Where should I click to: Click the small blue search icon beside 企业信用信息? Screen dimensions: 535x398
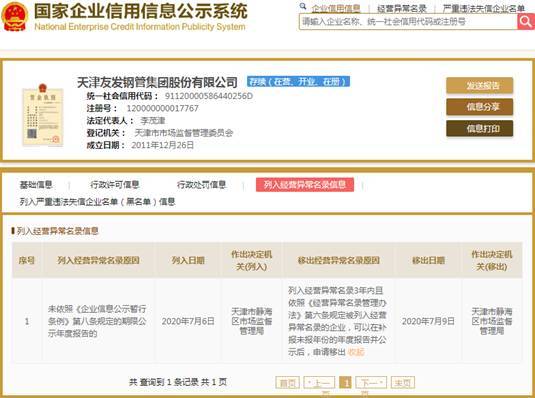[x=303, y=6]
